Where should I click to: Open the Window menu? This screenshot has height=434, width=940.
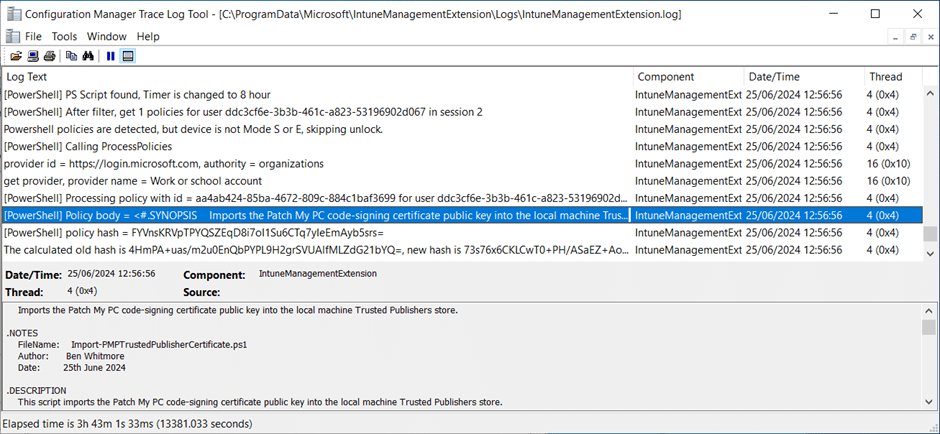(x=106, y=36)
